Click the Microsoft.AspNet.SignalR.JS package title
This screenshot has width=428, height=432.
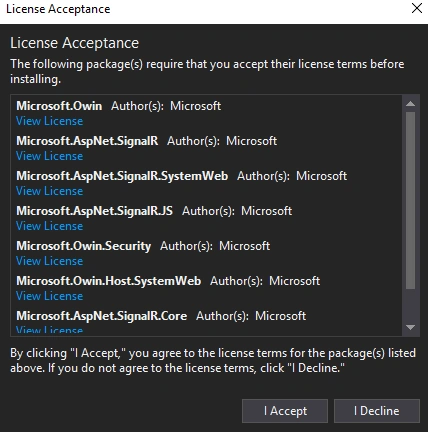pyautogui.click(x=94, y=211)
